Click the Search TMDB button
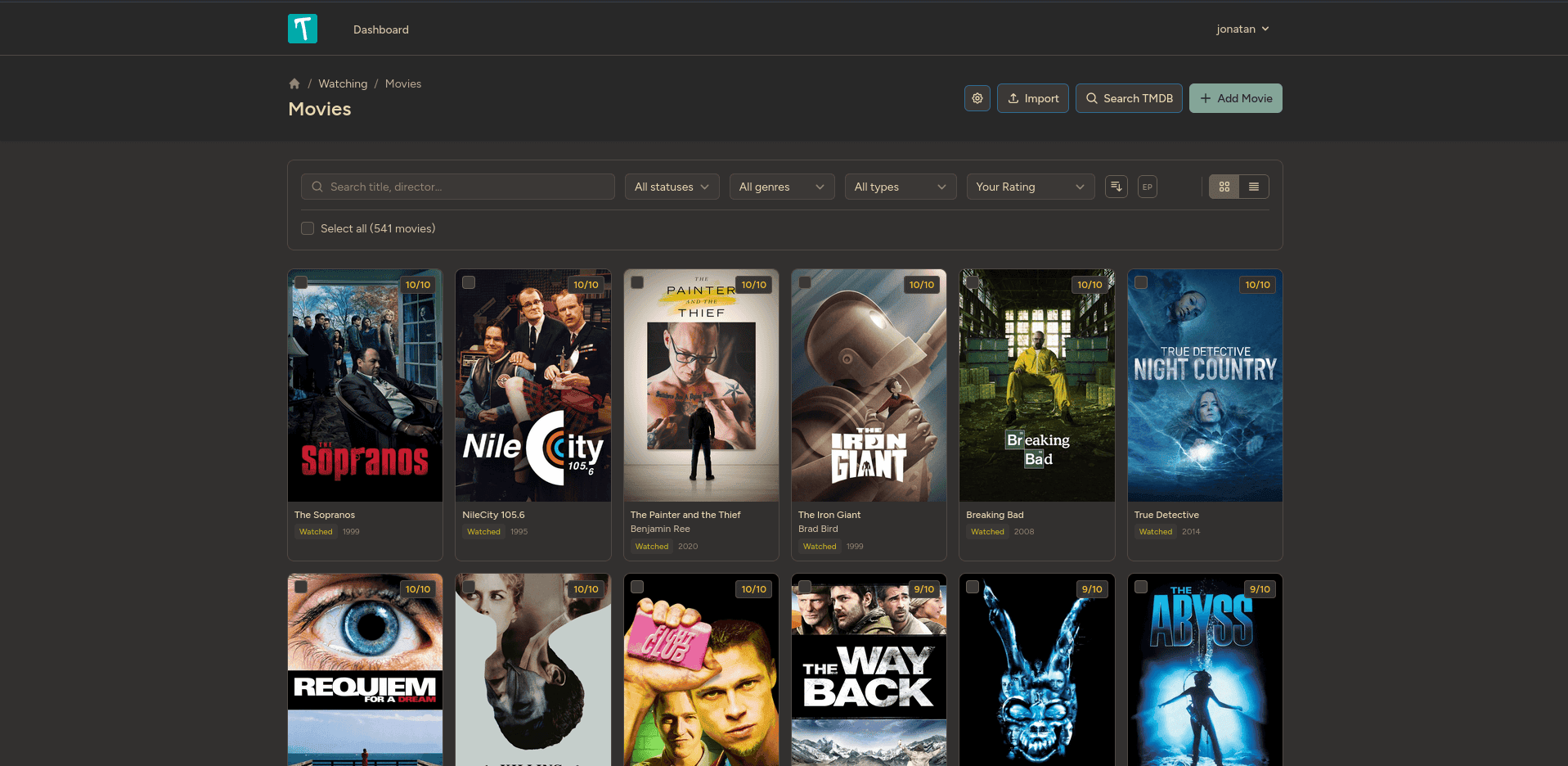Screen dimensions: 1568x766 click(x=1128, y=98)
